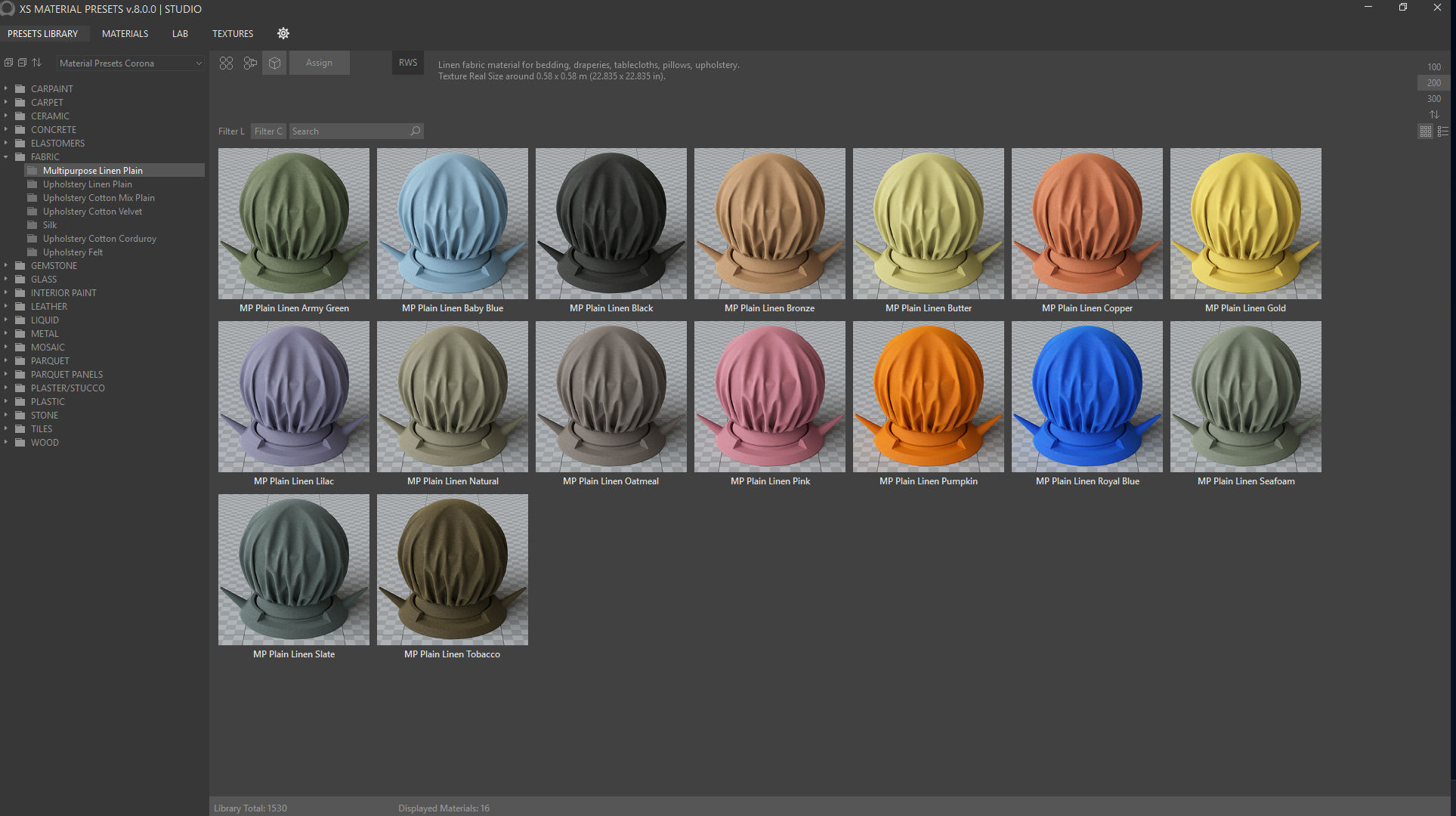
Task: Toggle the cube preview icon
Action: pyautogui.click(x=274, y=63)
